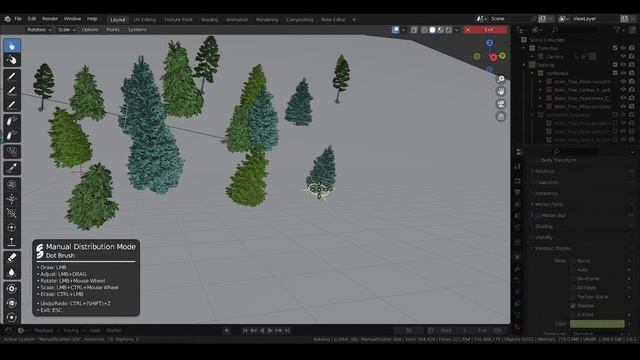
Task: Toggle botaniq collection exclude checkbox
Action: coord(615,65)
